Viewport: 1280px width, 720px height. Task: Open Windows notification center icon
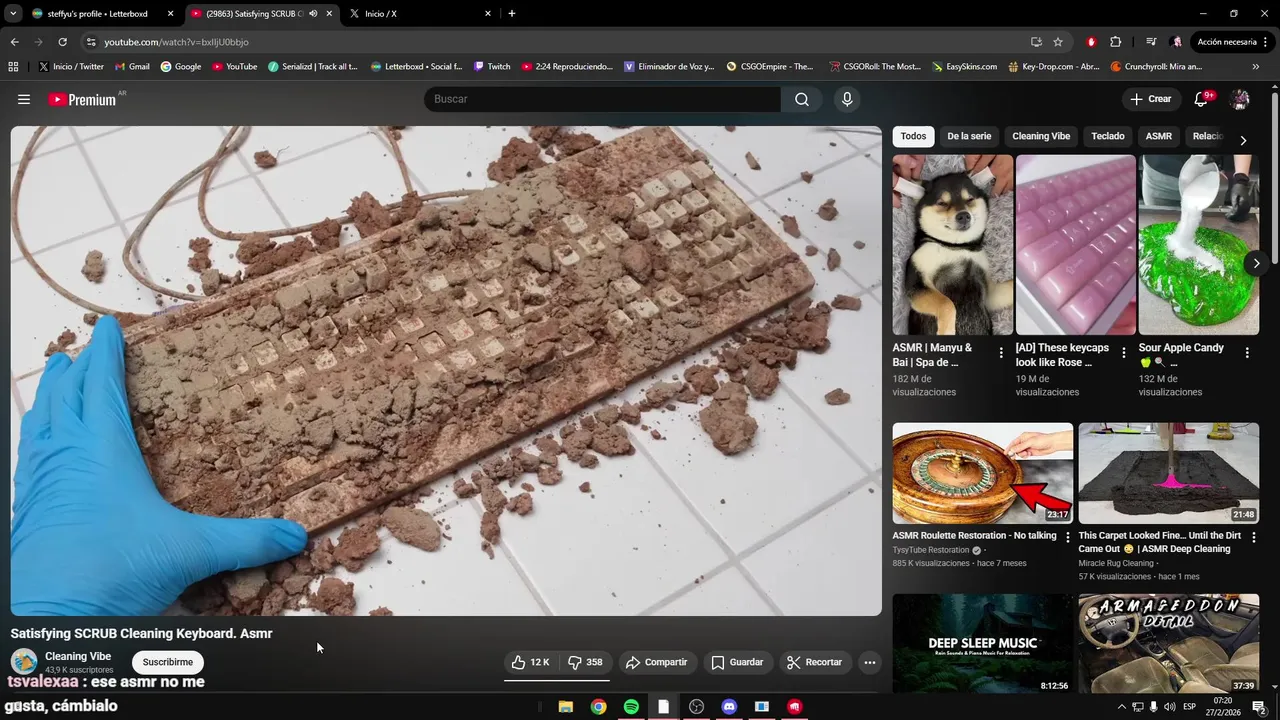click(x=1259, y=706)
